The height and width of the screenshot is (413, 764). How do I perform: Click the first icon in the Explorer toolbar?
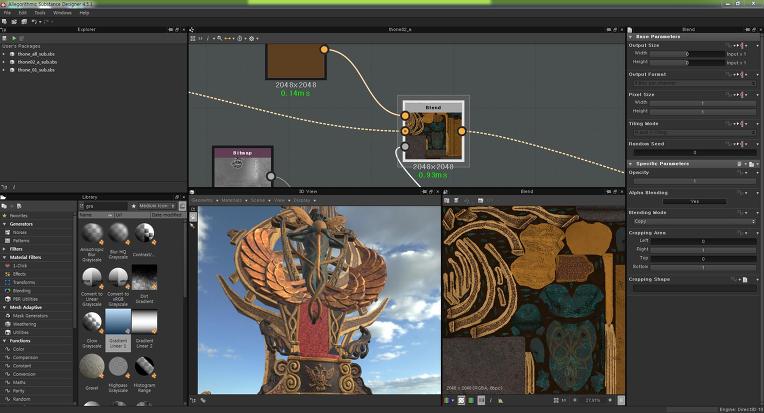coord(4,38)
